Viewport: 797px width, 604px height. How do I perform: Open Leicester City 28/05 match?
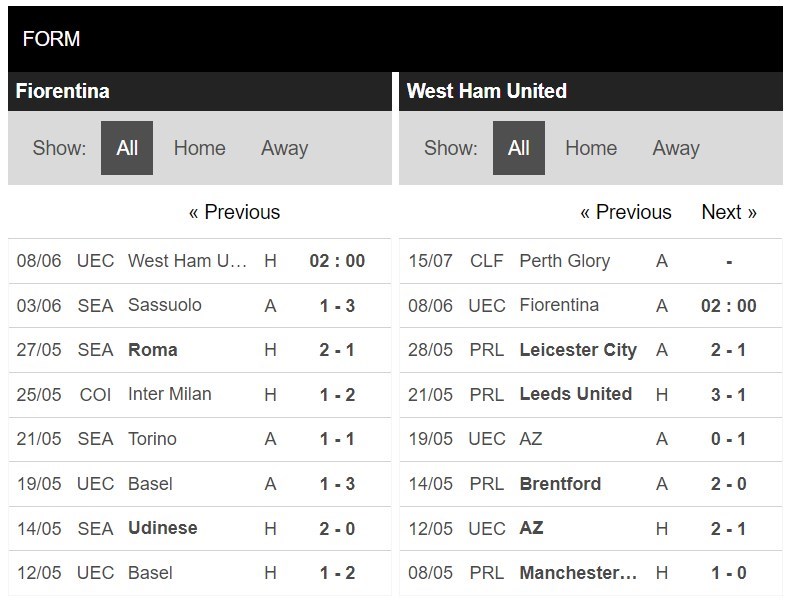coord(591,350)
